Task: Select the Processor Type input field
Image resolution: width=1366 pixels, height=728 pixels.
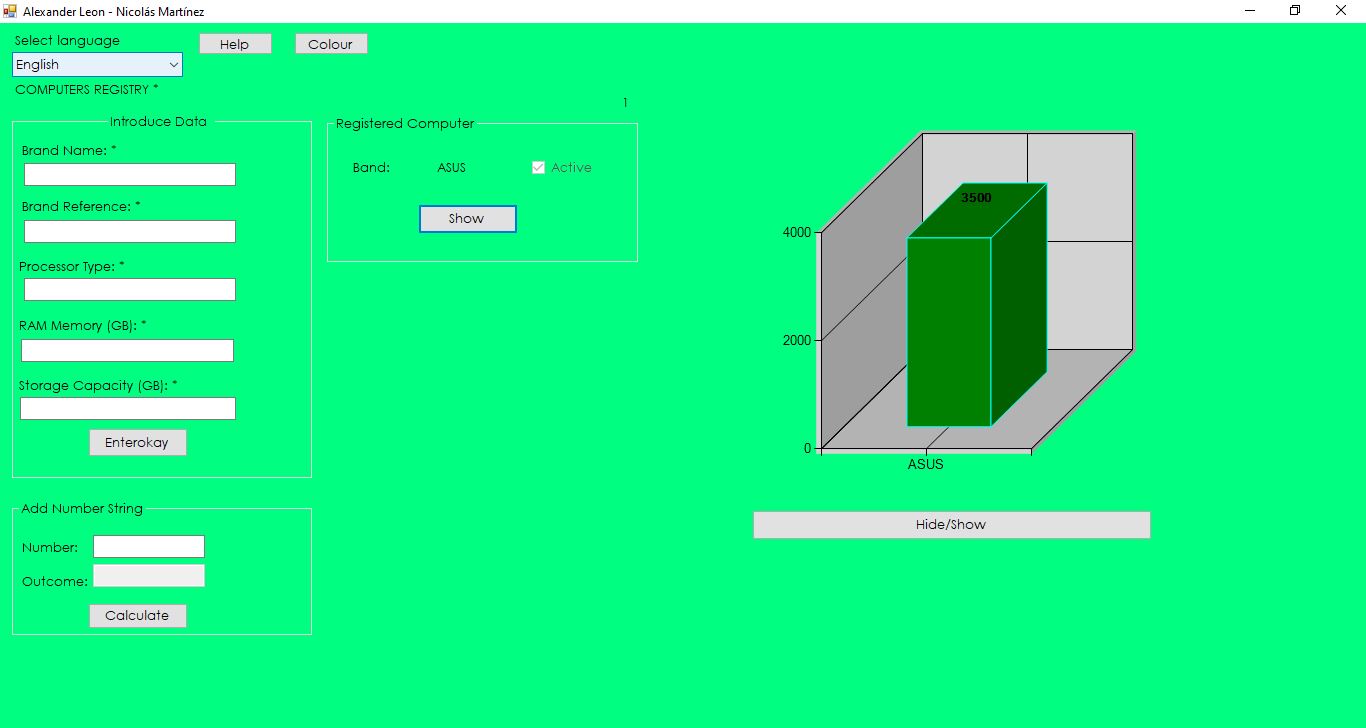Action: (130, 290)
